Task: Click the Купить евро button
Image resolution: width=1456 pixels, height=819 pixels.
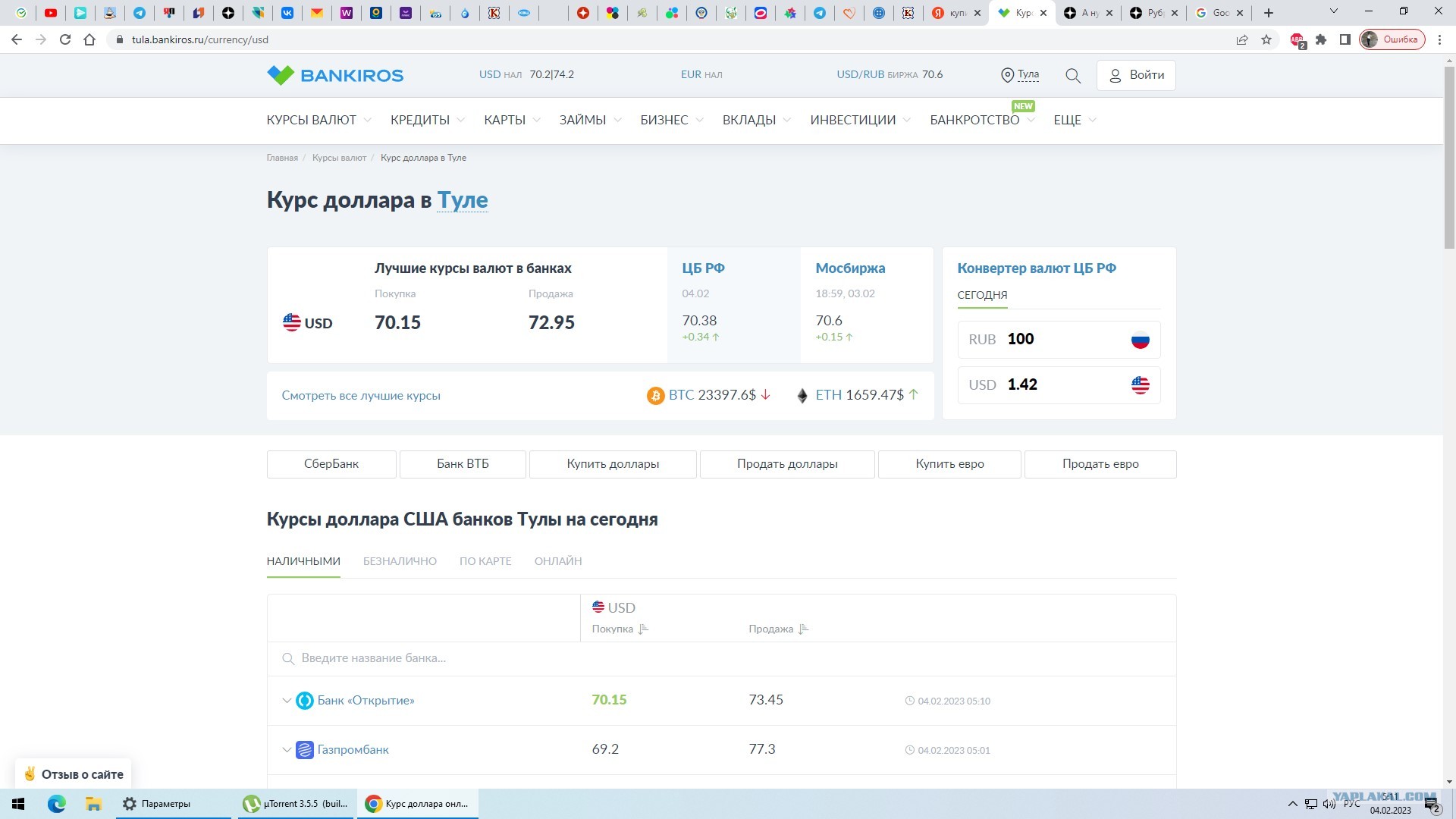Action: [949, 464]
